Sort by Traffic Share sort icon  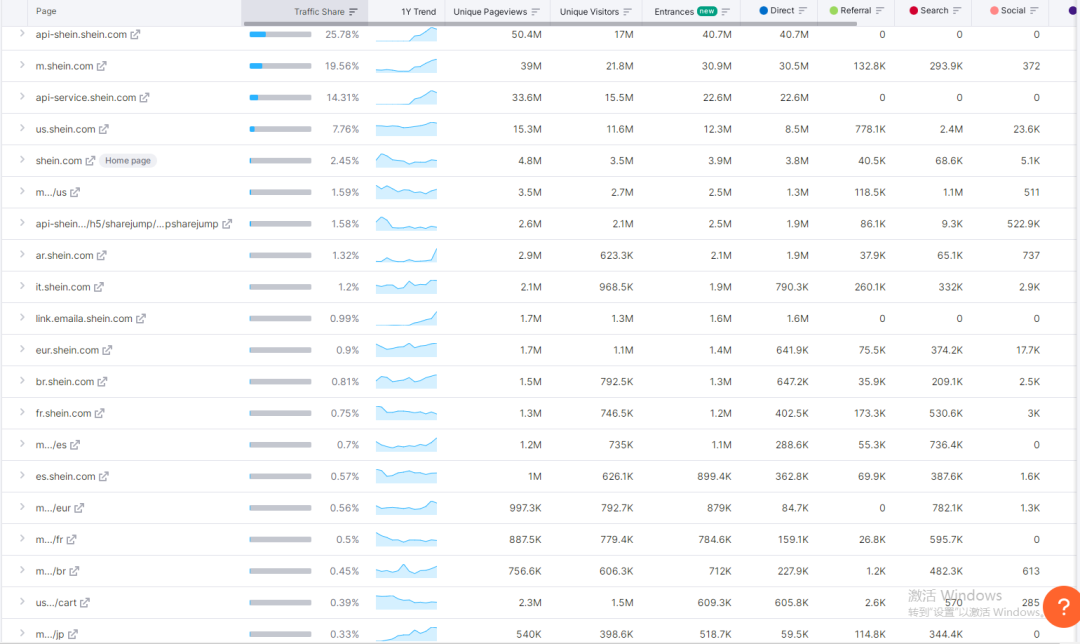tap(353, 12)
